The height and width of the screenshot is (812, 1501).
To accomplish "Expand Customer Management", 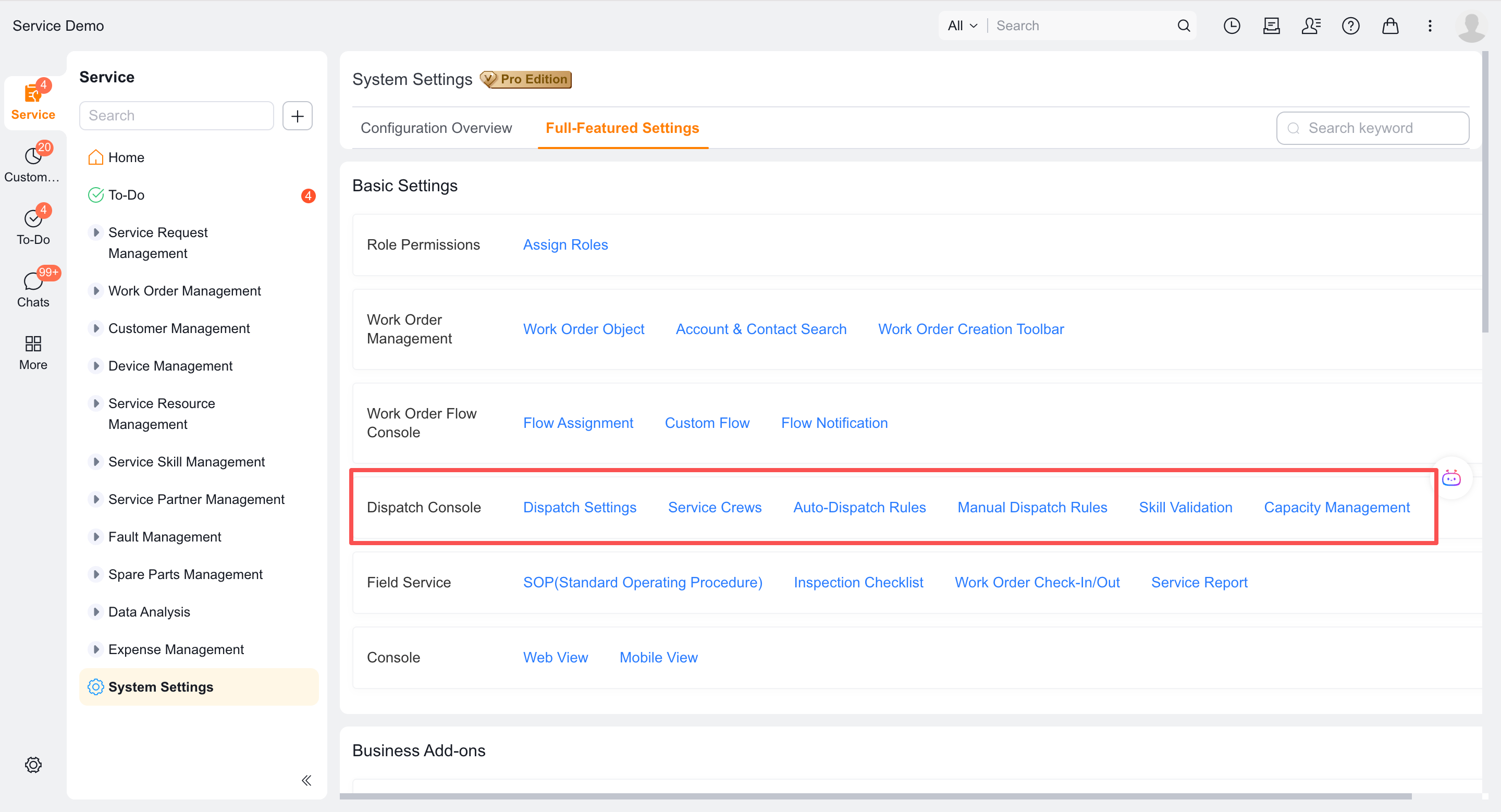I will pos(97,328).
